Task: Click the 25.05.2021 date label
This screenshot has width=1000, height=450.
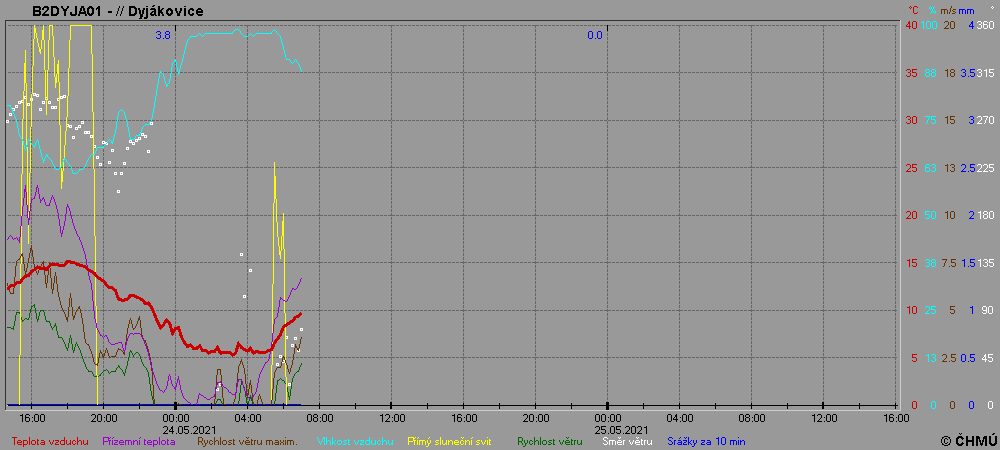Action: pyautogui.click(x=608, y=427)
